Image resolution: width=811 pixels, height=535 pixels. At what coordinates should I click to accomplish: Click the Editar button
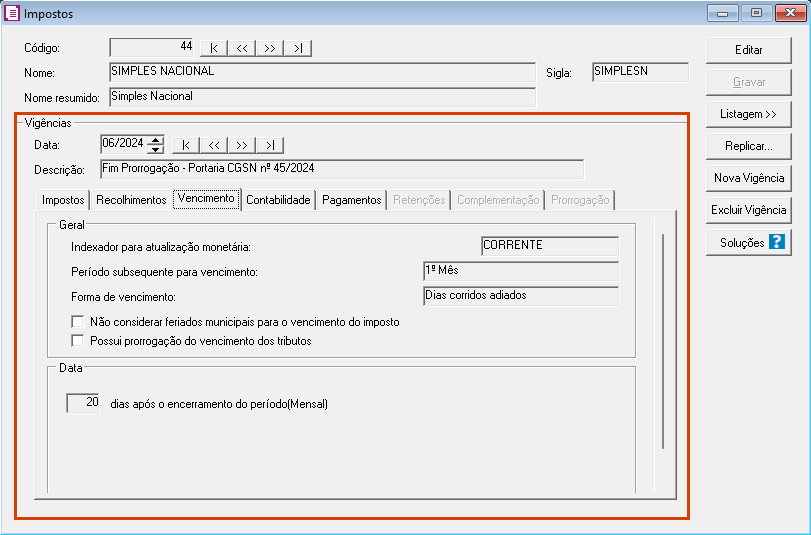coord(748,50)
